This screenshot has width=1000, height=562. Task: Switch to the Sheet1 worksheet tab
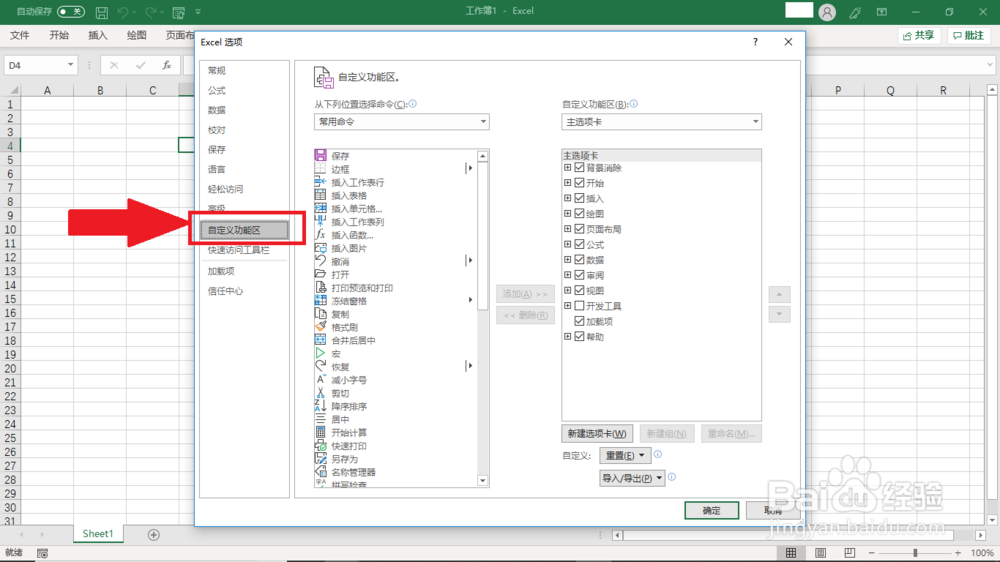(98, 534)
